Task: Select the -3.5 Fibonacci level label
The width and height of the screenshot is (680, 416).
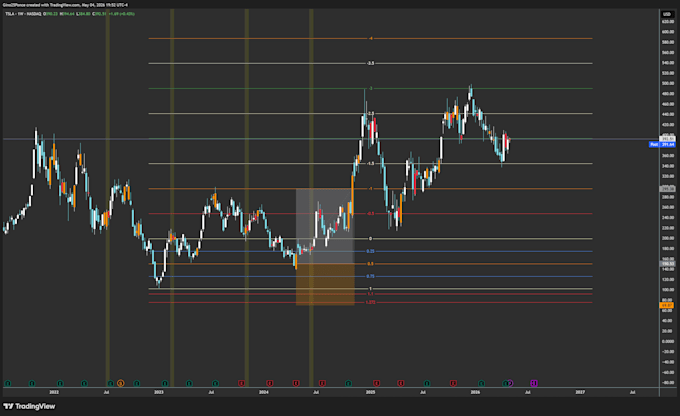Action: 370,63
